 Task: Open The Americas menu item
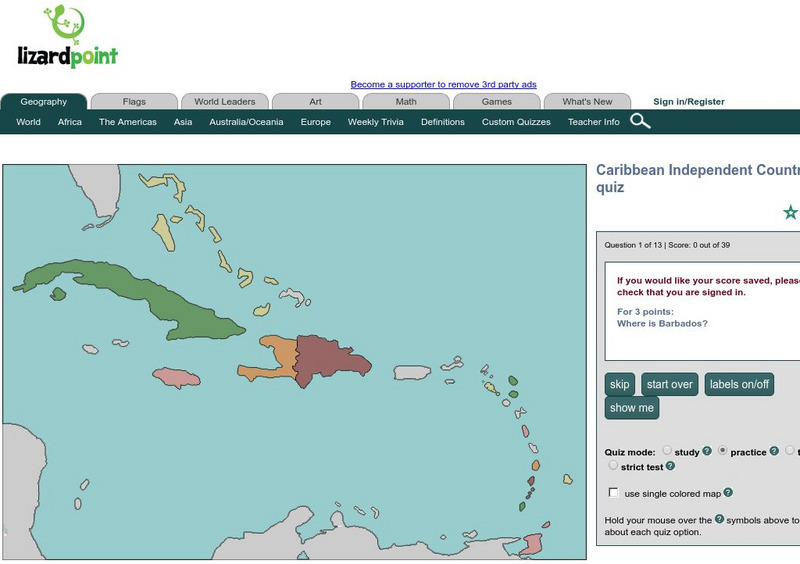pyautogui.click(x=128, y=122)
